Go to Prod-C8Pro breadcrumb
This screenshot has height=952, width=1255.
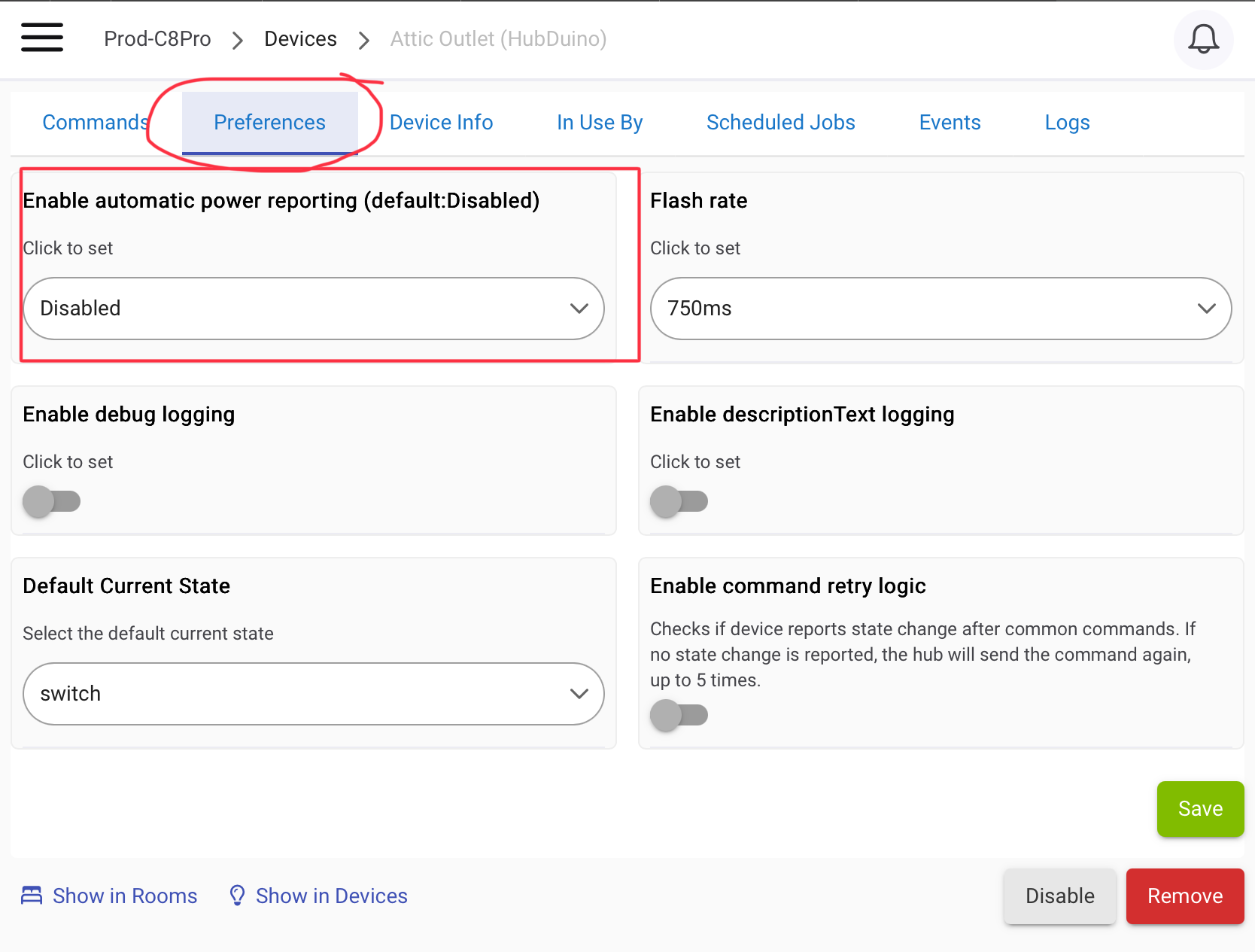[x=157, y=39]
